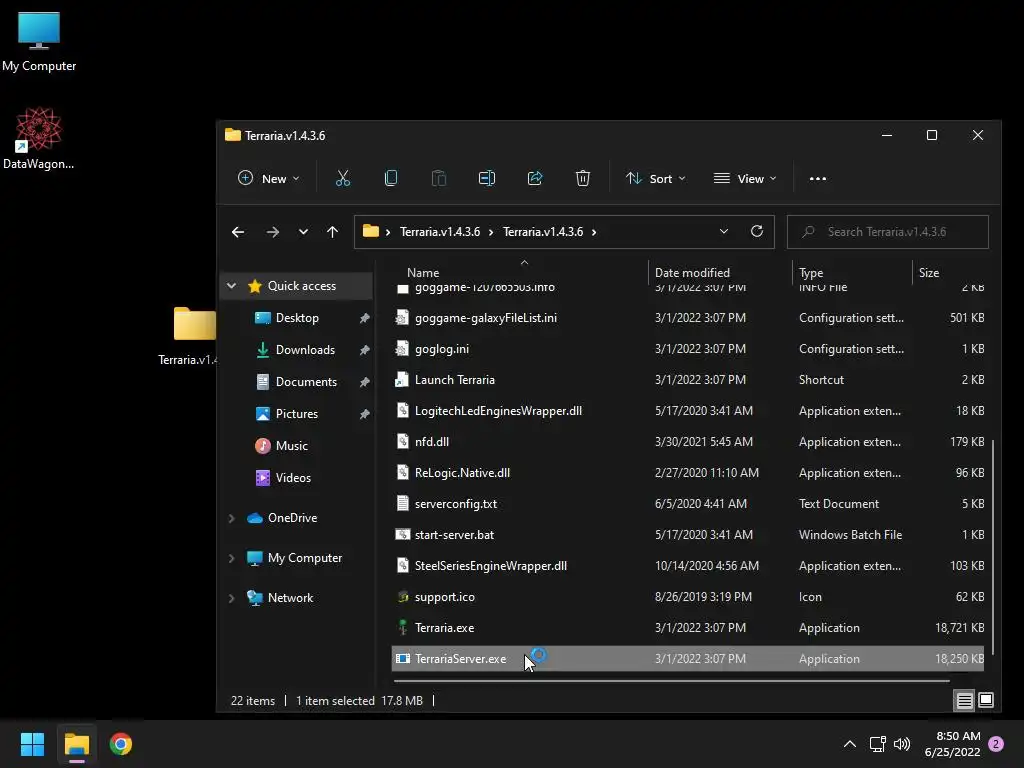Open Videos in navigation pane
This screenshot has width=1024, height=768.
point(293,477)
